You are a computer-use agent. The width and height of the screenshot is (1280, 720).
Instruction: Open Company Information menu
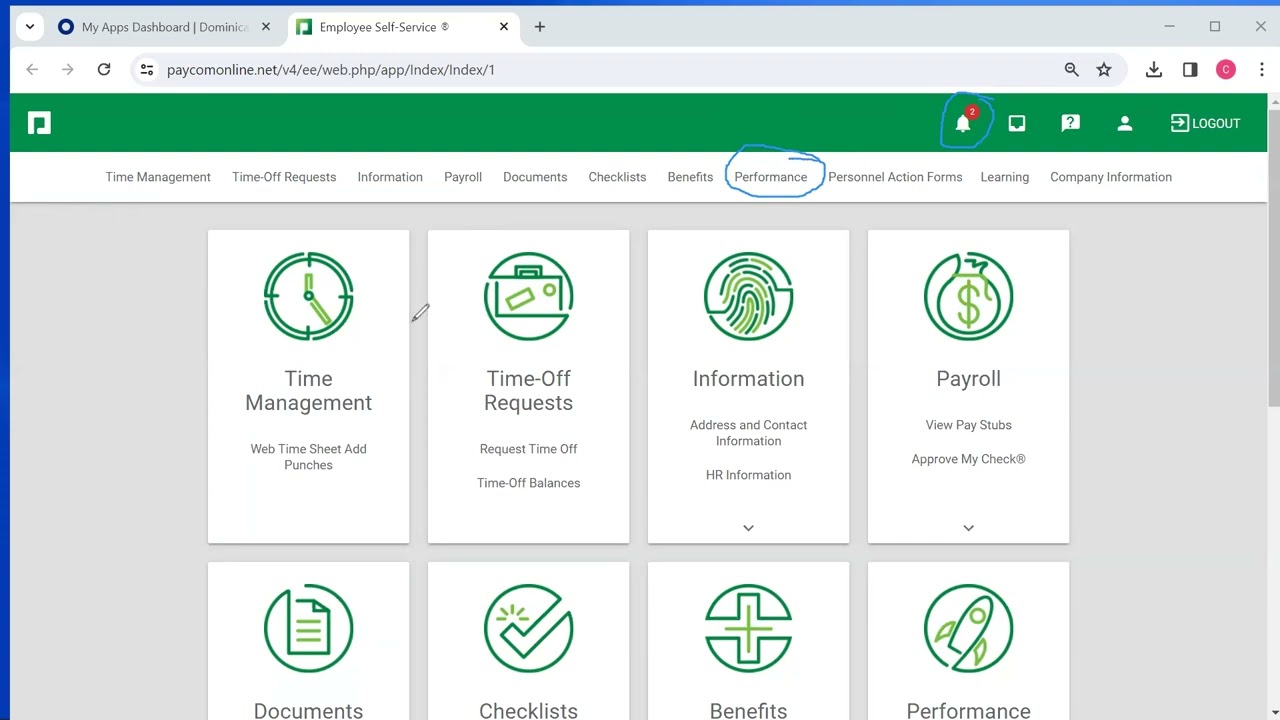point(1111,177)
